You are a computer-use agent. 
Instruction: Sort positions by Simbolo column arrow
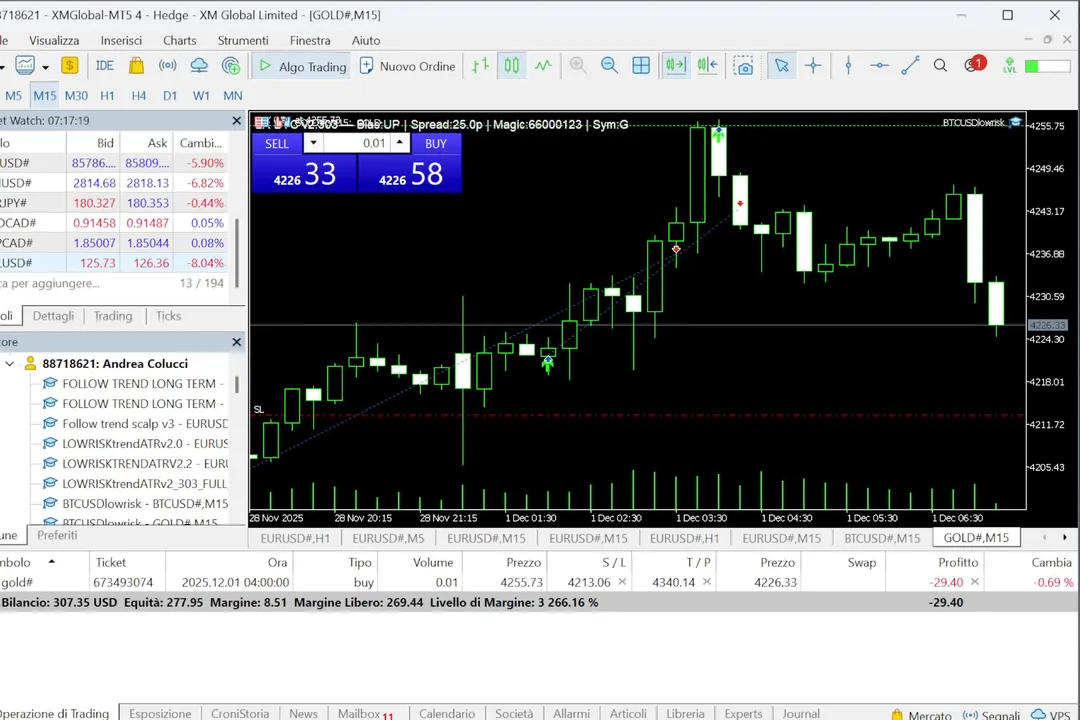(x=51, y=562)
